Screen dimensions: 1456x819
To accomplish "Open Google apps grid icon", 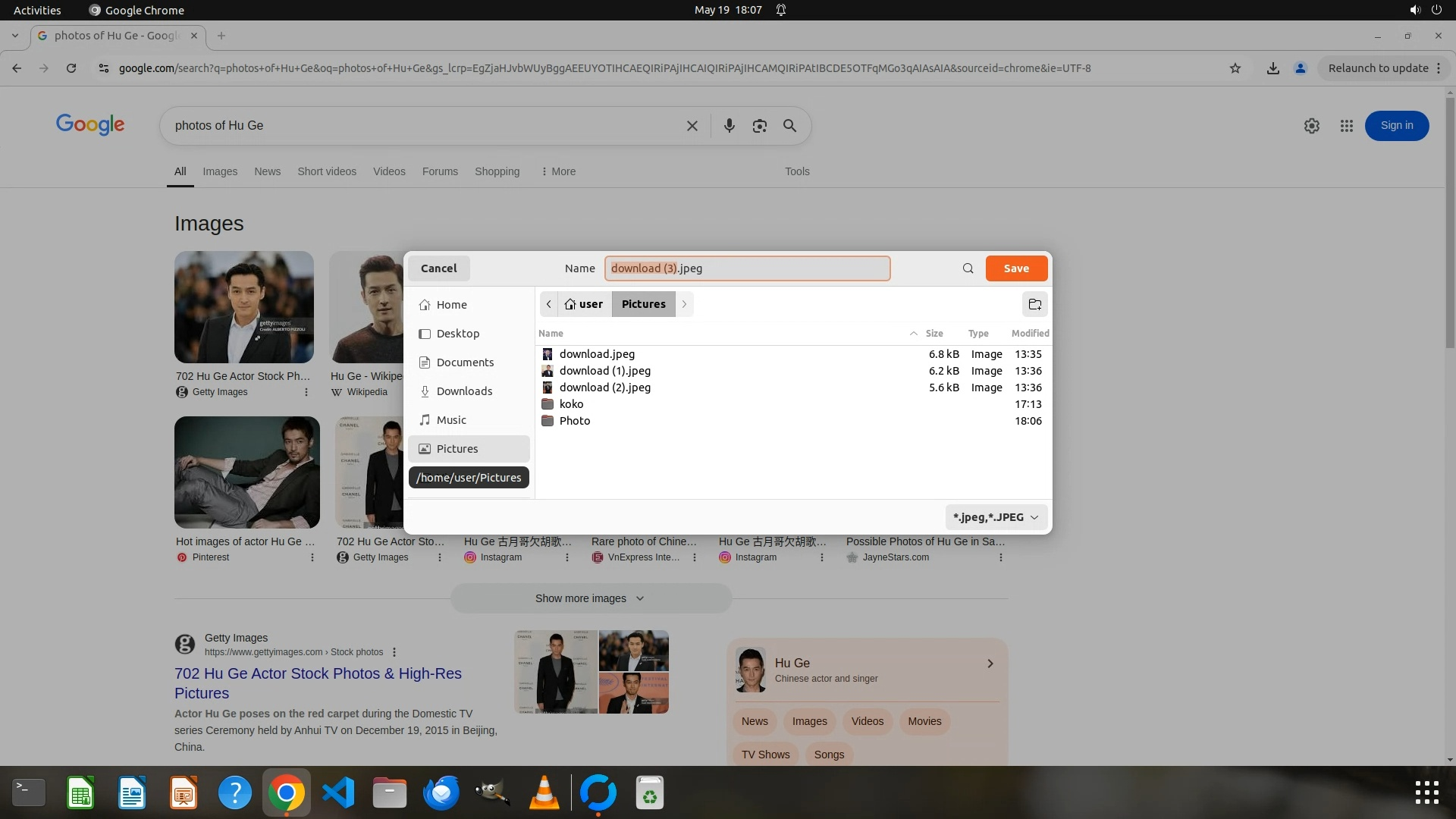I will [x=1346, y=126].
